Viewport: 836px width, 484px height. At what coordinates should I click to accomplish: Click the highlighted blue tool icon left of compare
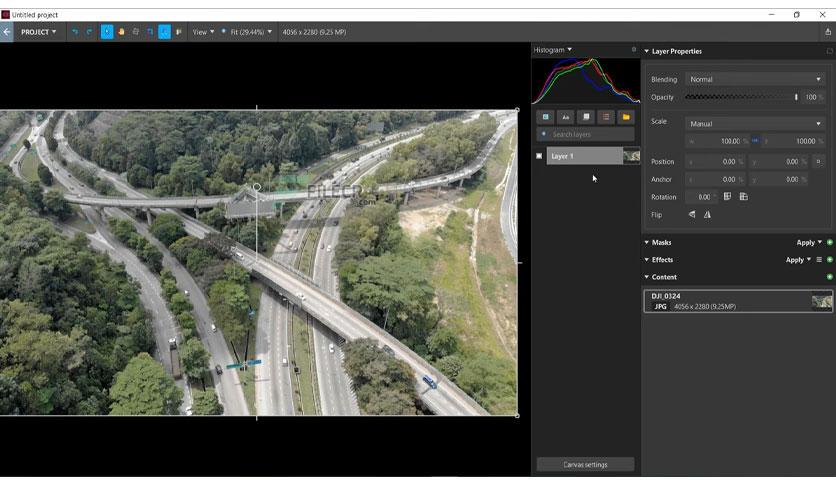[164, 32]
